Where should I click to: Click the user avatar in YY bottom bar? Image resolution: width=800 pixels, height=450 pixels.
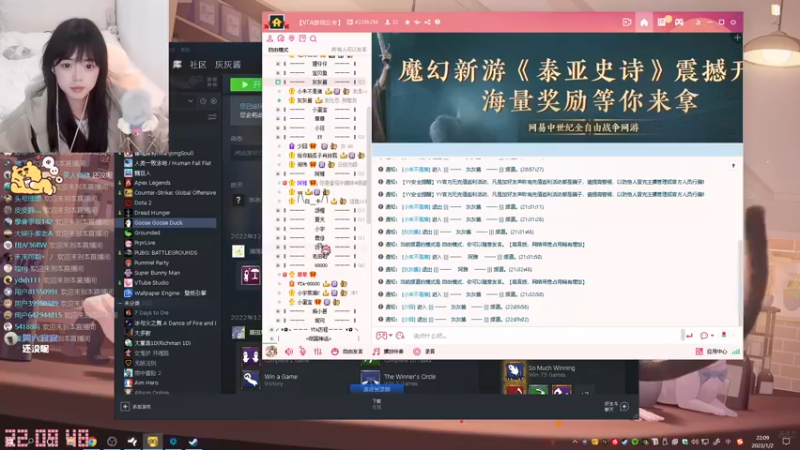point(271,351)
